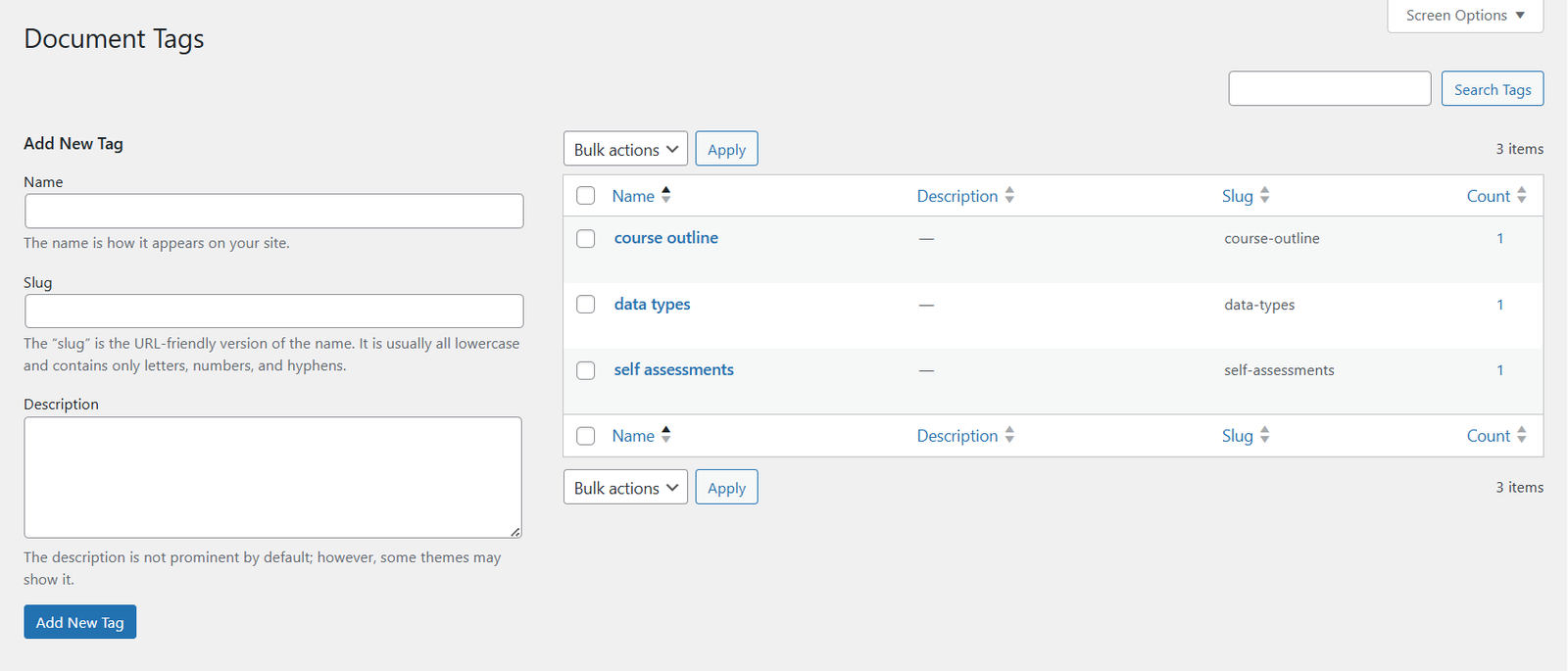Click footer Name column sort arrows
The height and width of the screenshot is (671, 1568).
(x=666, y=435)
